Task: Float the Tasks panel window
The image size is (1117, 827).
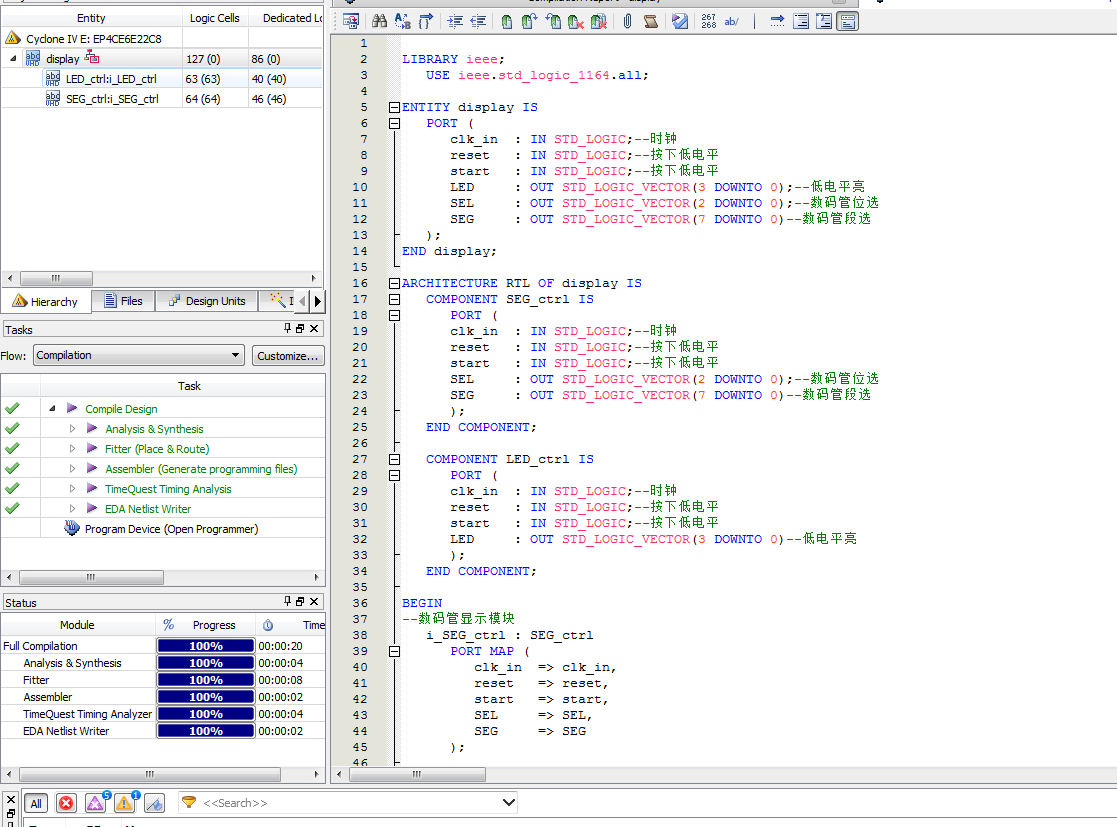Action: 300,328
